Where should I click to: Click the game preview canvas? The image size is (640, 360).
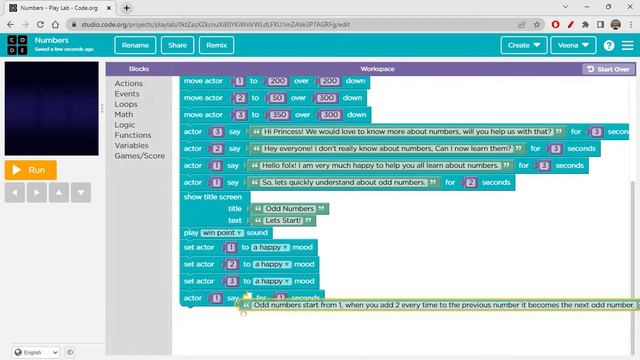51,109
